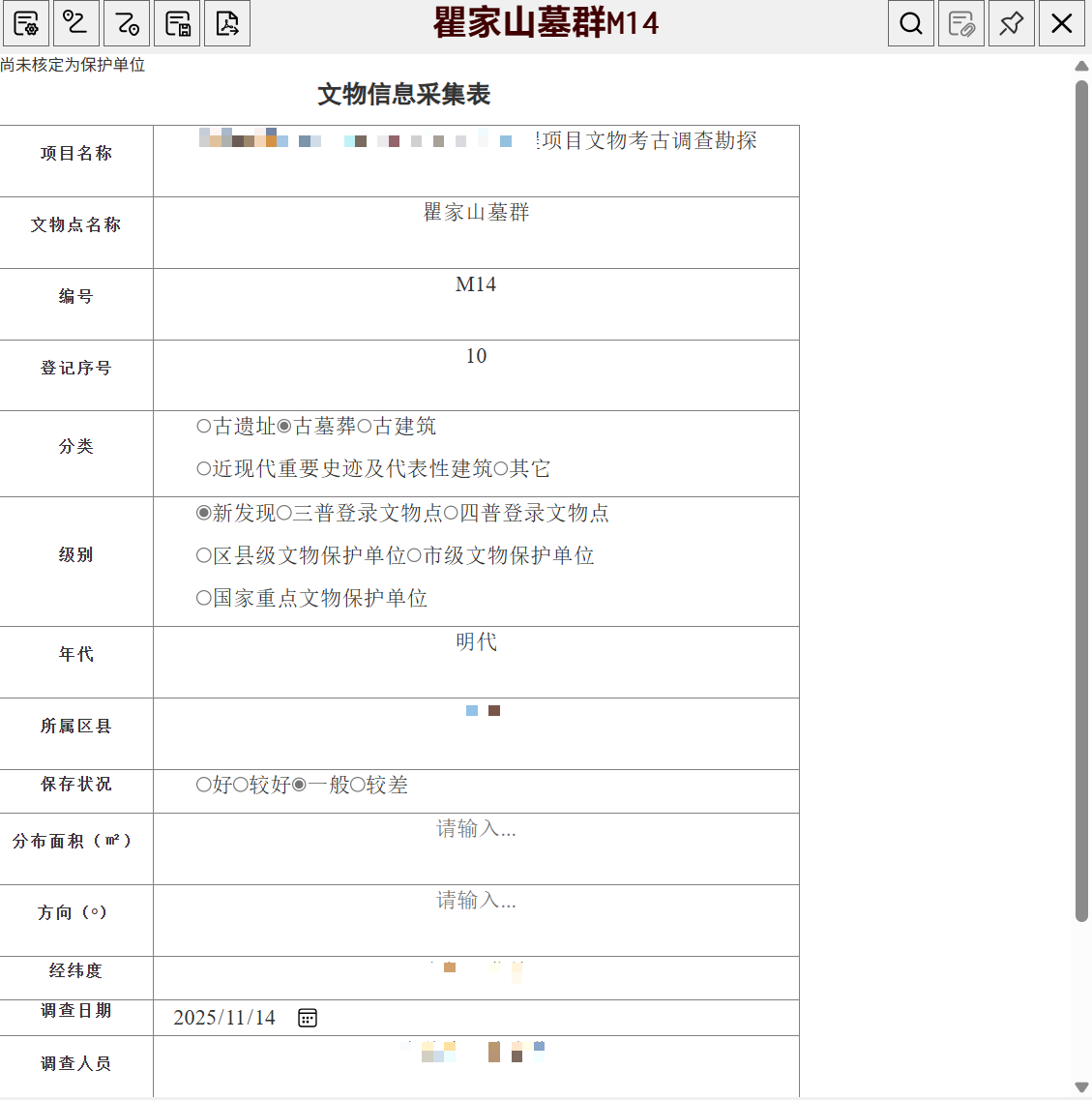Open the form settings icon on the toolbar
Viewport: 1092px width, 1100px height.
(25, 23)
